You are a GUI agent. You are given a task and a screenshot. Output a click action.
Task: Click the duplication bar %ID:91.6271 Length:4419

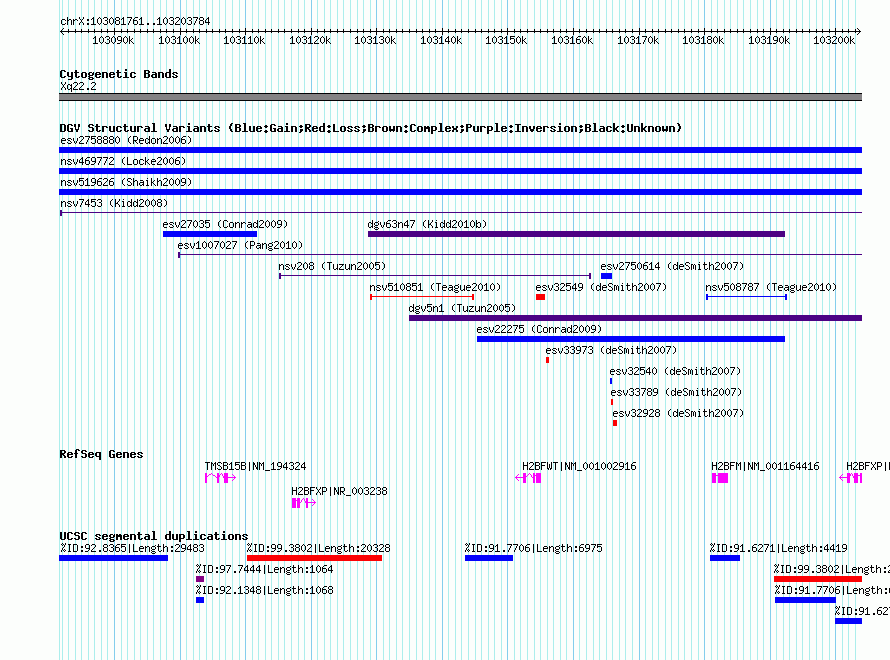pos(725,558)
